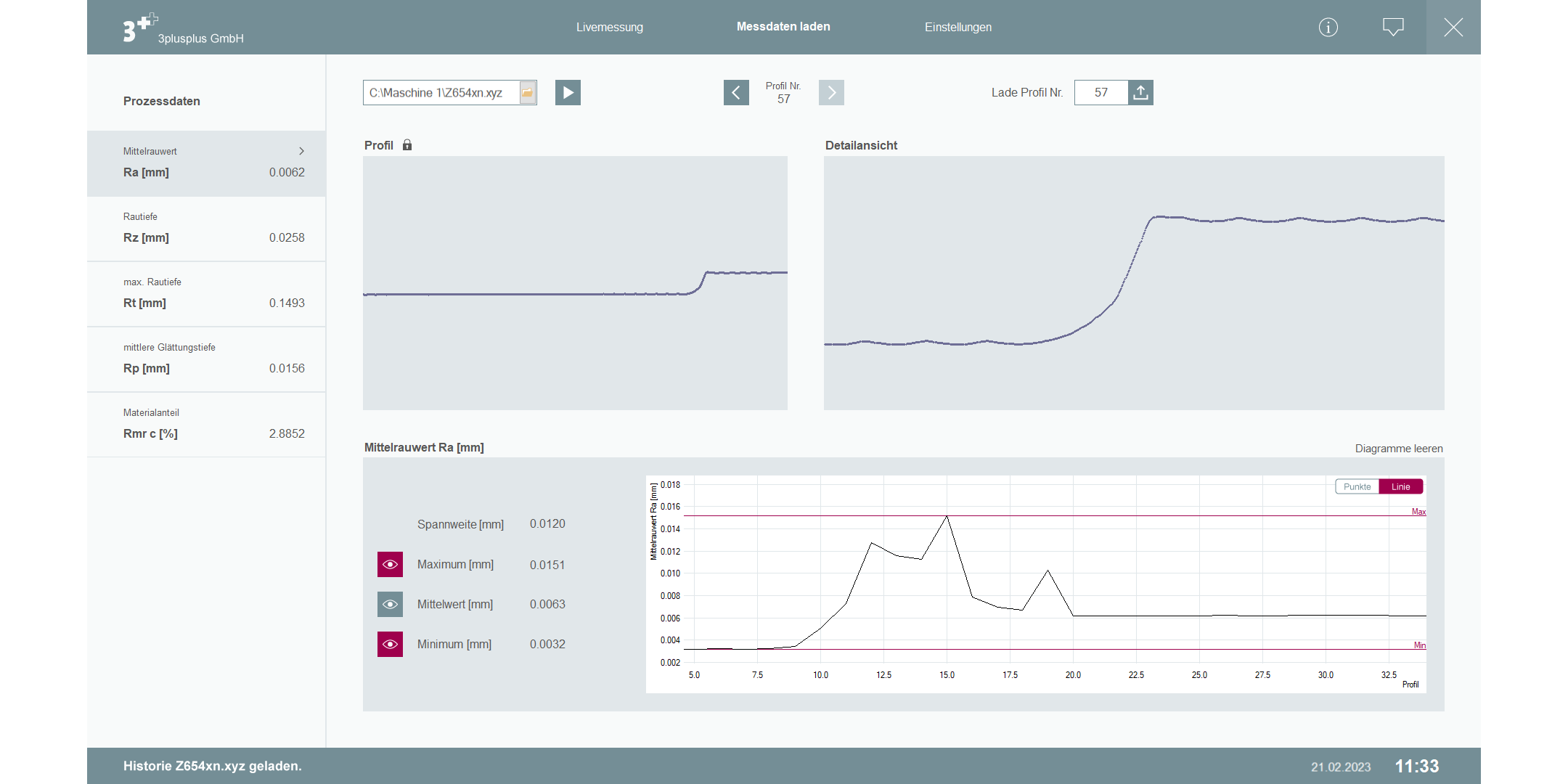Select the Rautiefe Rz row
This screenshot has width=1568, height=784.
(x=206, y=229)
